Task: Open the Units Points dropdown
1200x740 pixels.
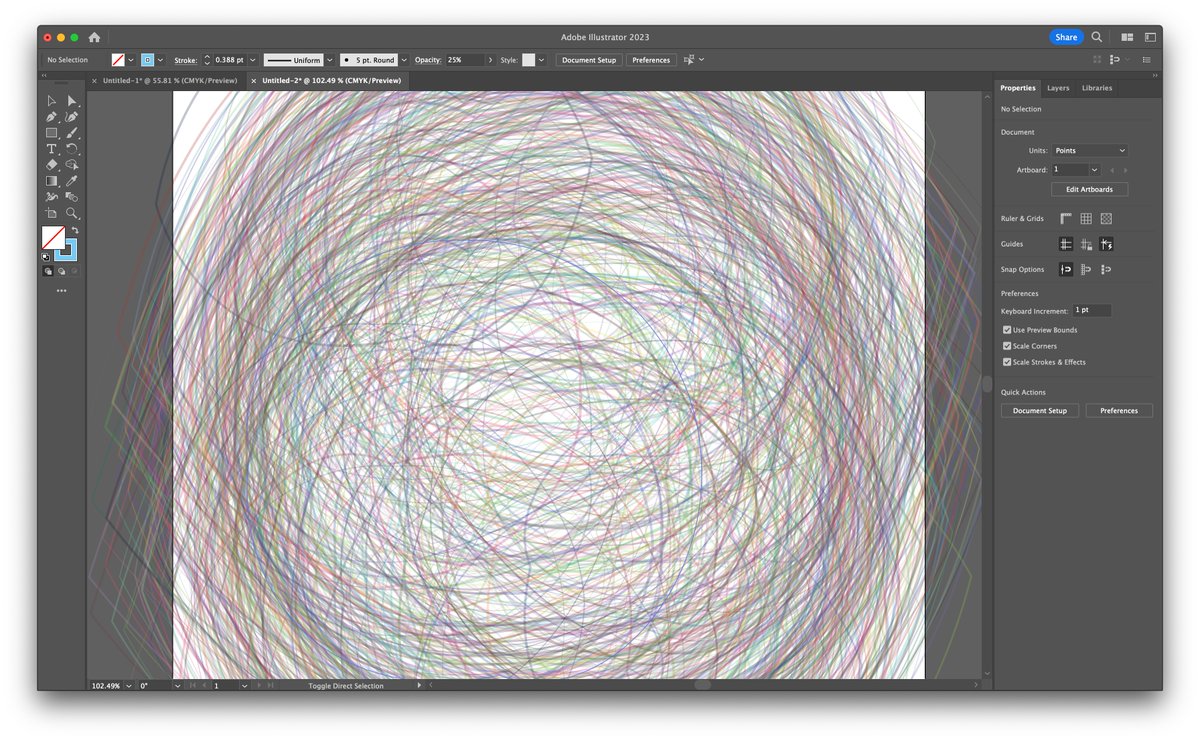Action: click(1090, 150)
